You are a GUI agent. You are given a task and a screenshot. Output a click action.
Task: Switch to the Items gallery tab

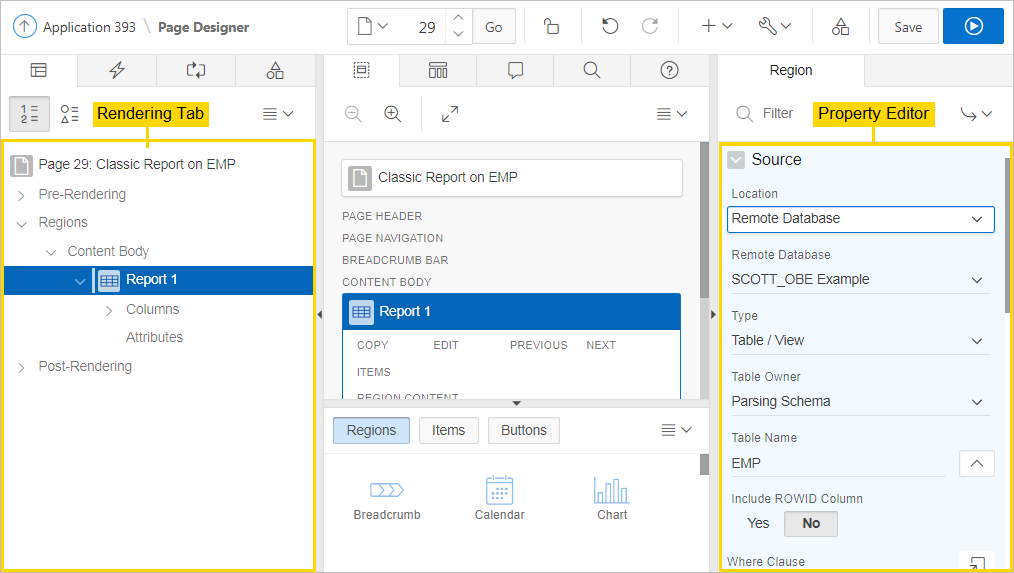(448, 430)
